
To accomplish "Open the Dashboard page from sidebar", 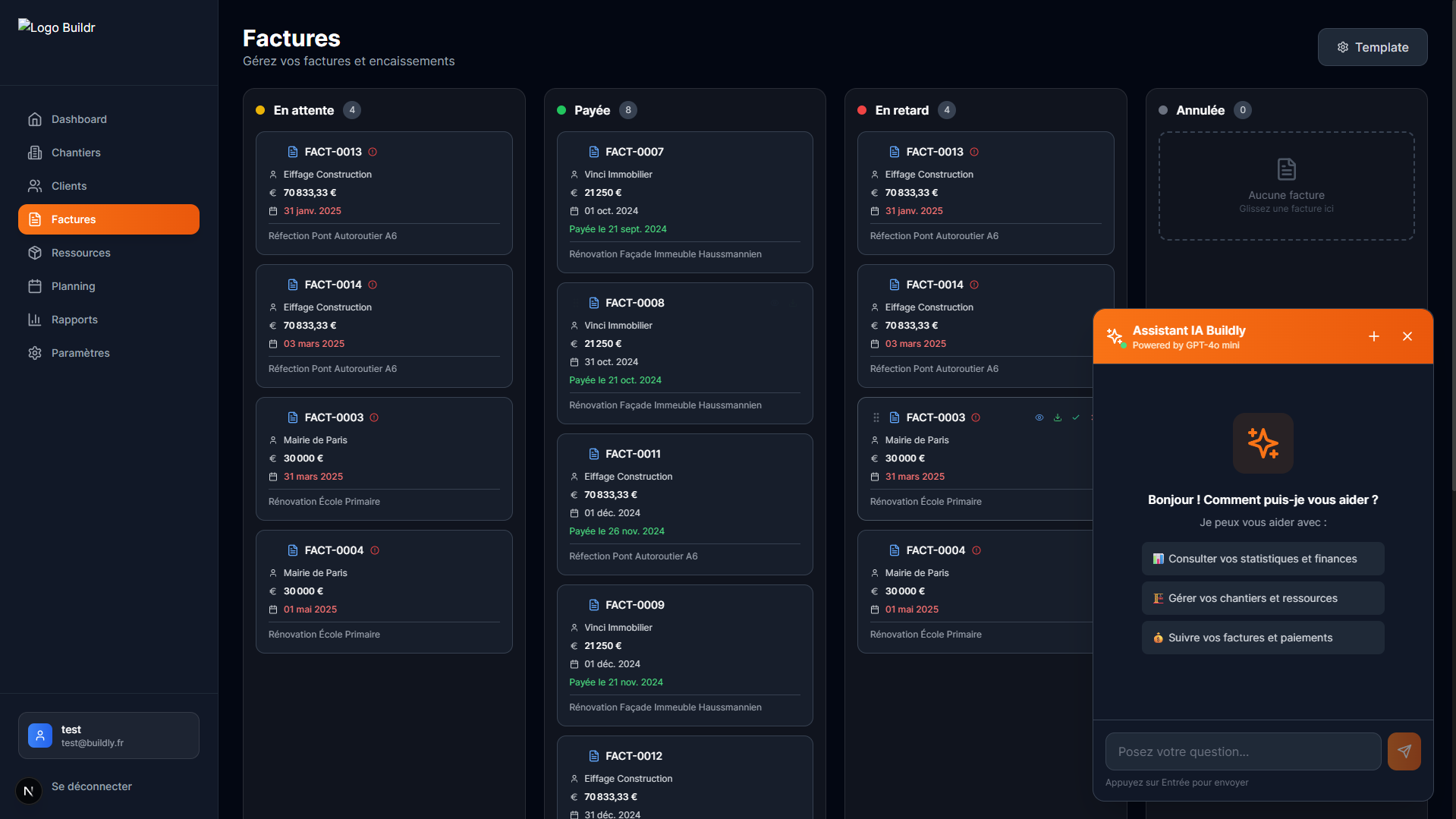I will tap(79, 119).
